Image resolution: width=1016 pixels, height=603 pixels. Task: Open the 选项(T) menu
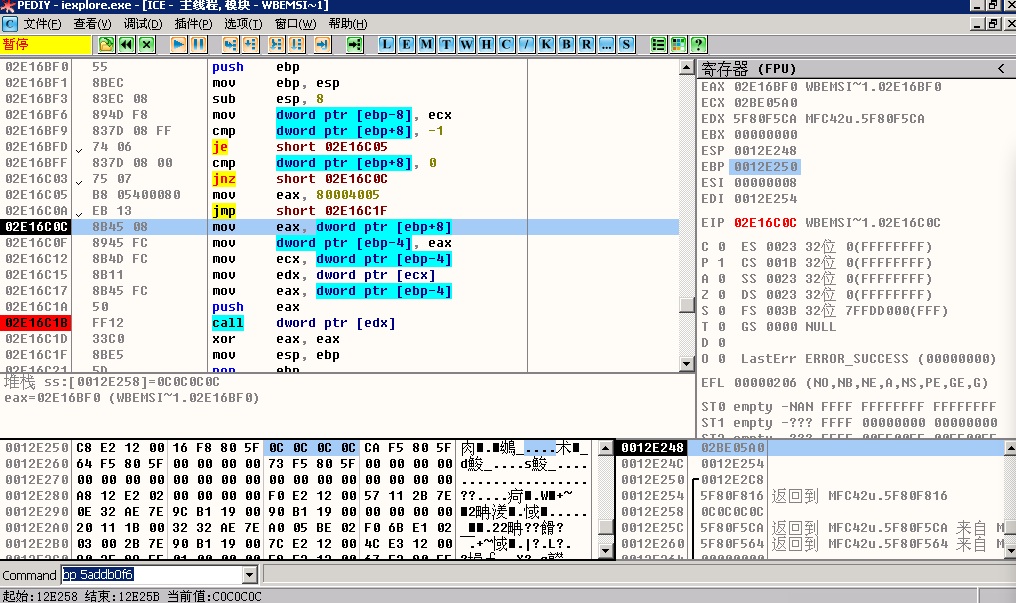pos(243,24)
